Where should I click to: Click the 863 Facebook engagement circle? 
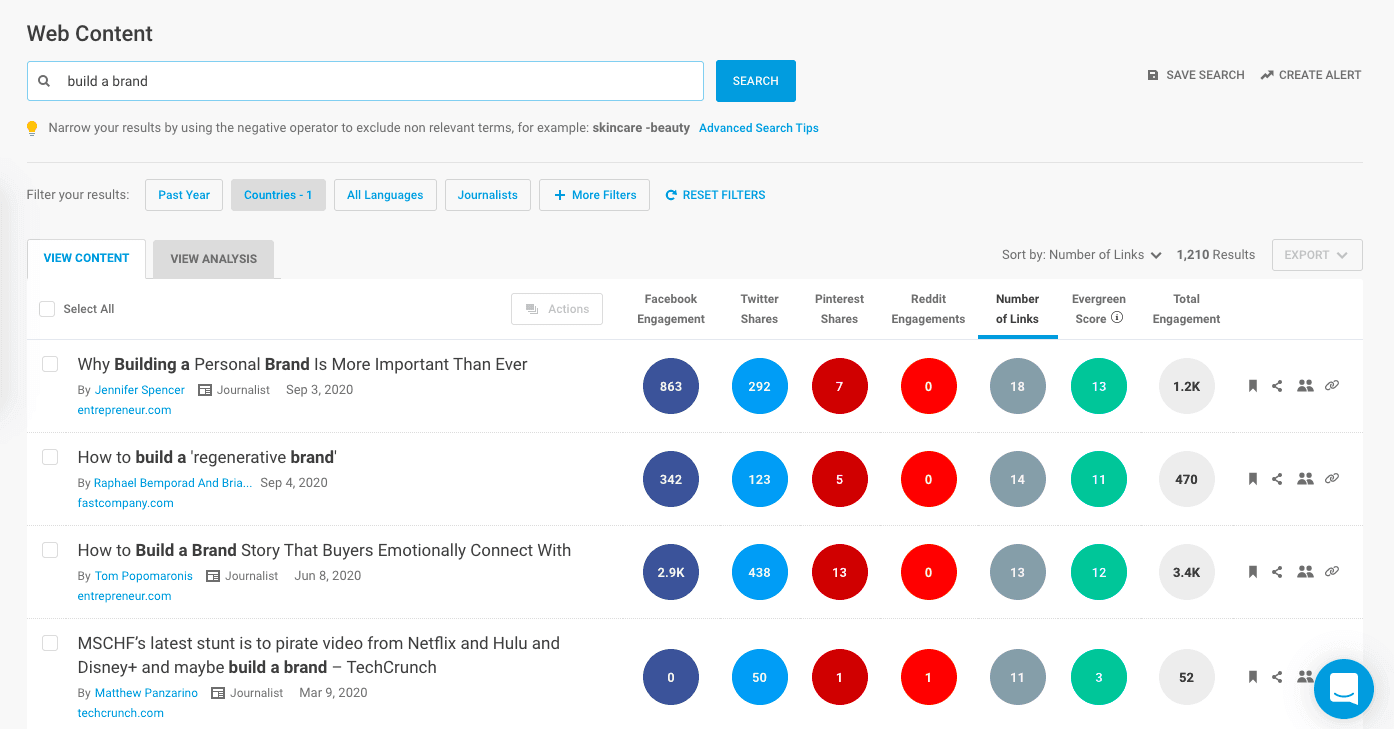coord(671,386)
